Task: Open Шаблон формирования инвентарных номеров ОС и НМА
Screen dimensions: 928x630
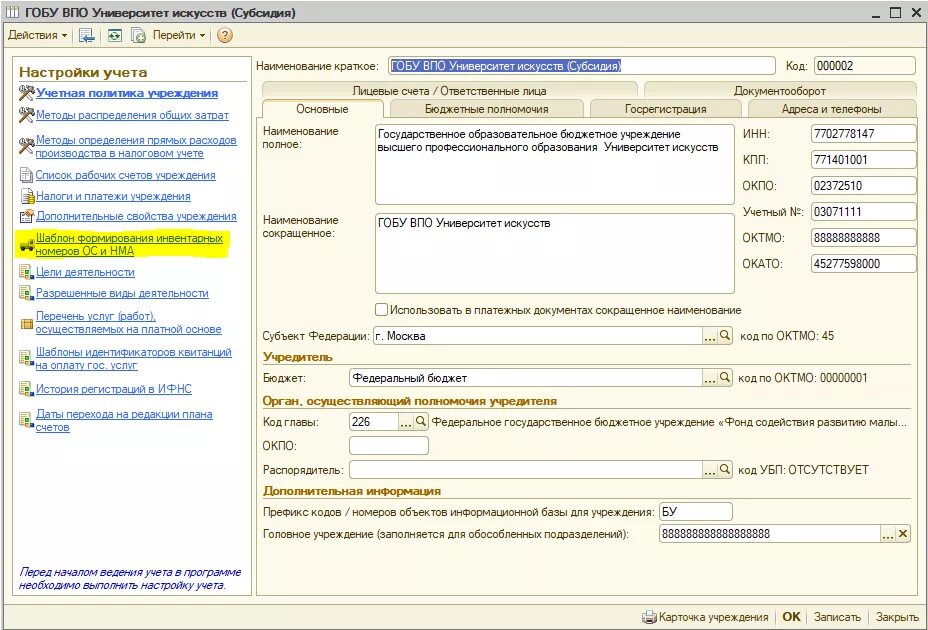Action: point(129,245)
